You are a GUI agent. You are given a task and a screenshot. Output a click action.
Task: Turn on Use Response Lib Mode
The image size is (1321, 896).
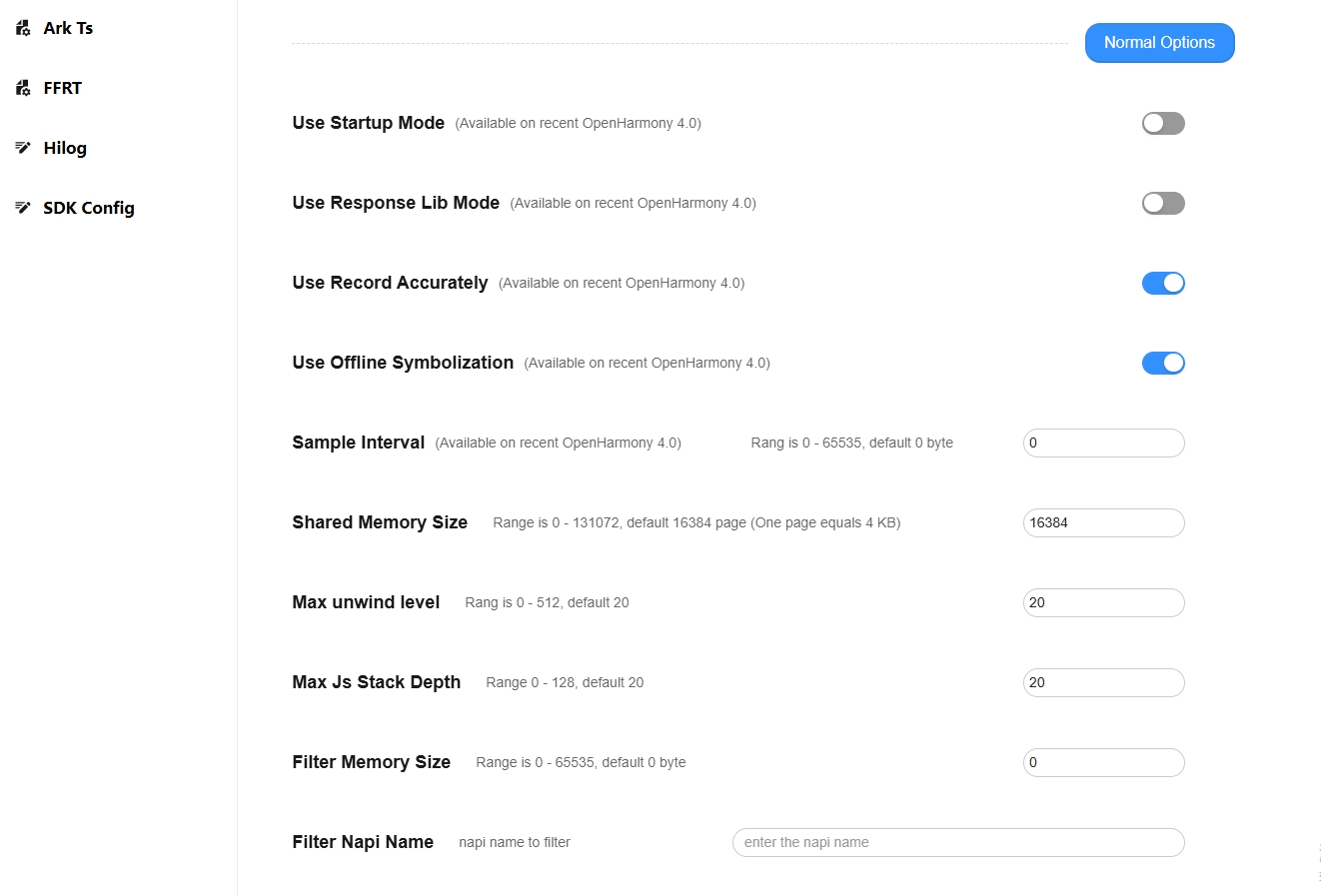(x=1163, y=203)
